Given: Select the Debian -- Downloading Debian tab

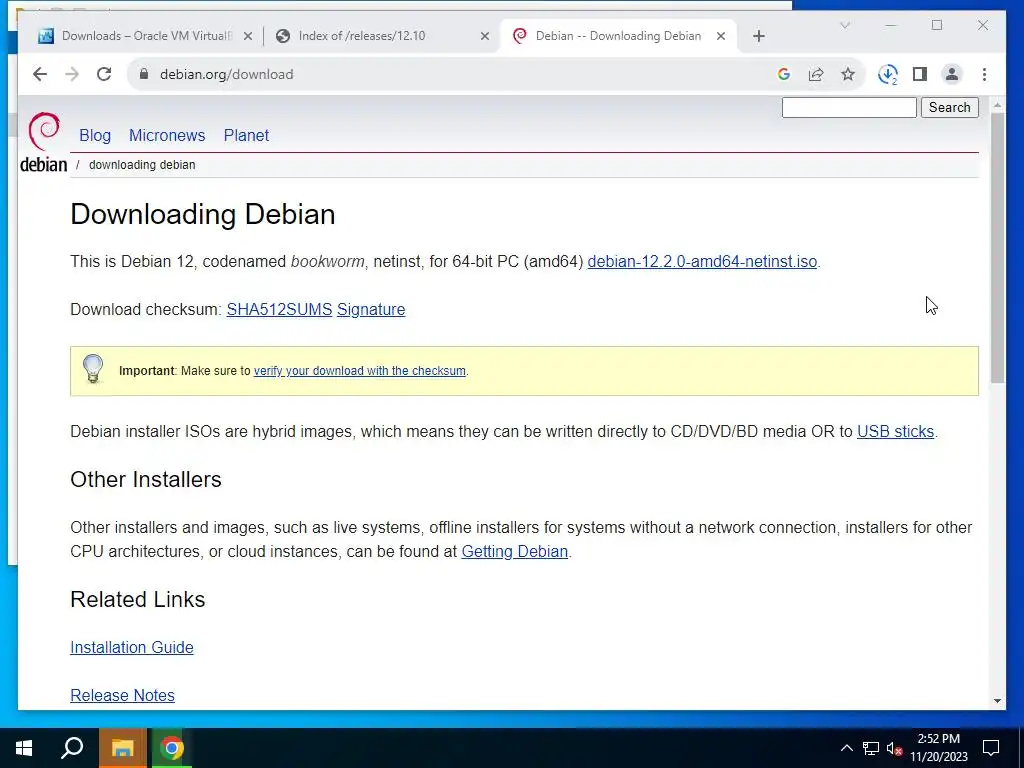Looking at the screenshot, I should tap(618, 36).
